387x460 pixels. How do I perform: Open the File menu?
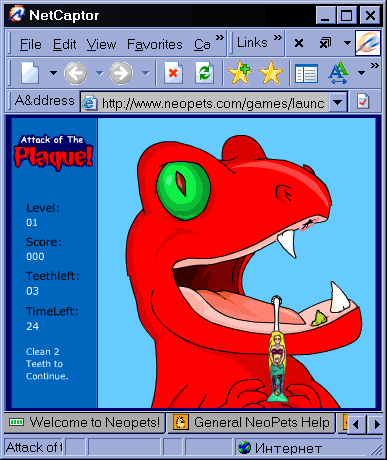[31, 44]
